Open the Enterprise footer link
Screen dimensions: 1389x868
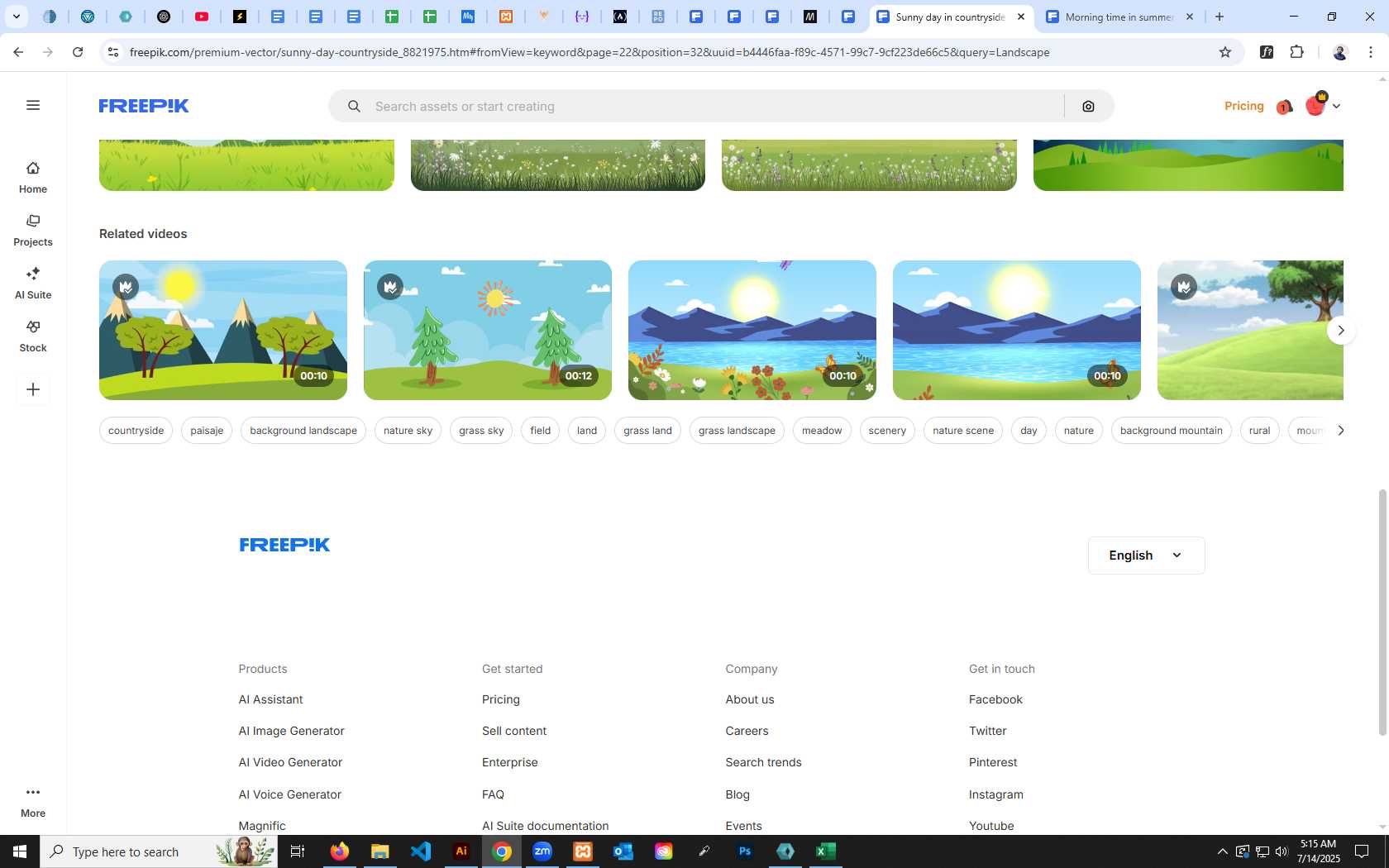(x=509, y=762)
